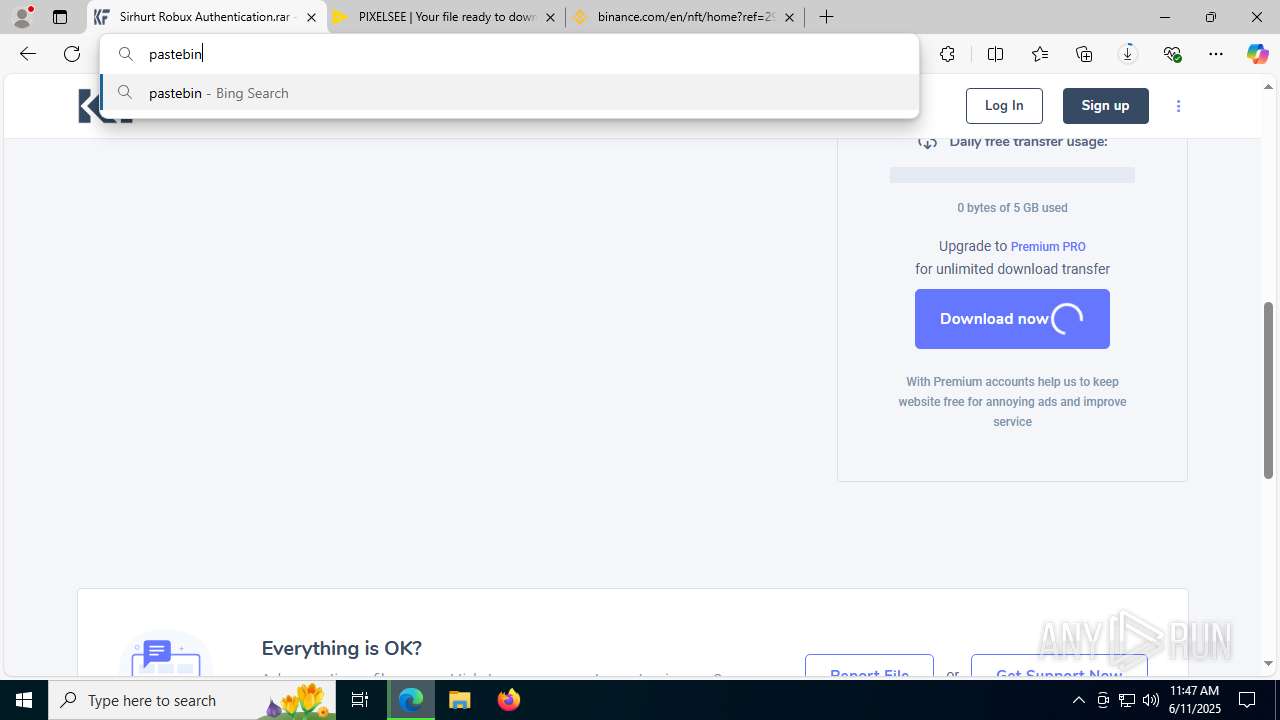Viewport: 1280px width, 720px height.
Task: Open the network status tray icon
Action: [1127, 700]
